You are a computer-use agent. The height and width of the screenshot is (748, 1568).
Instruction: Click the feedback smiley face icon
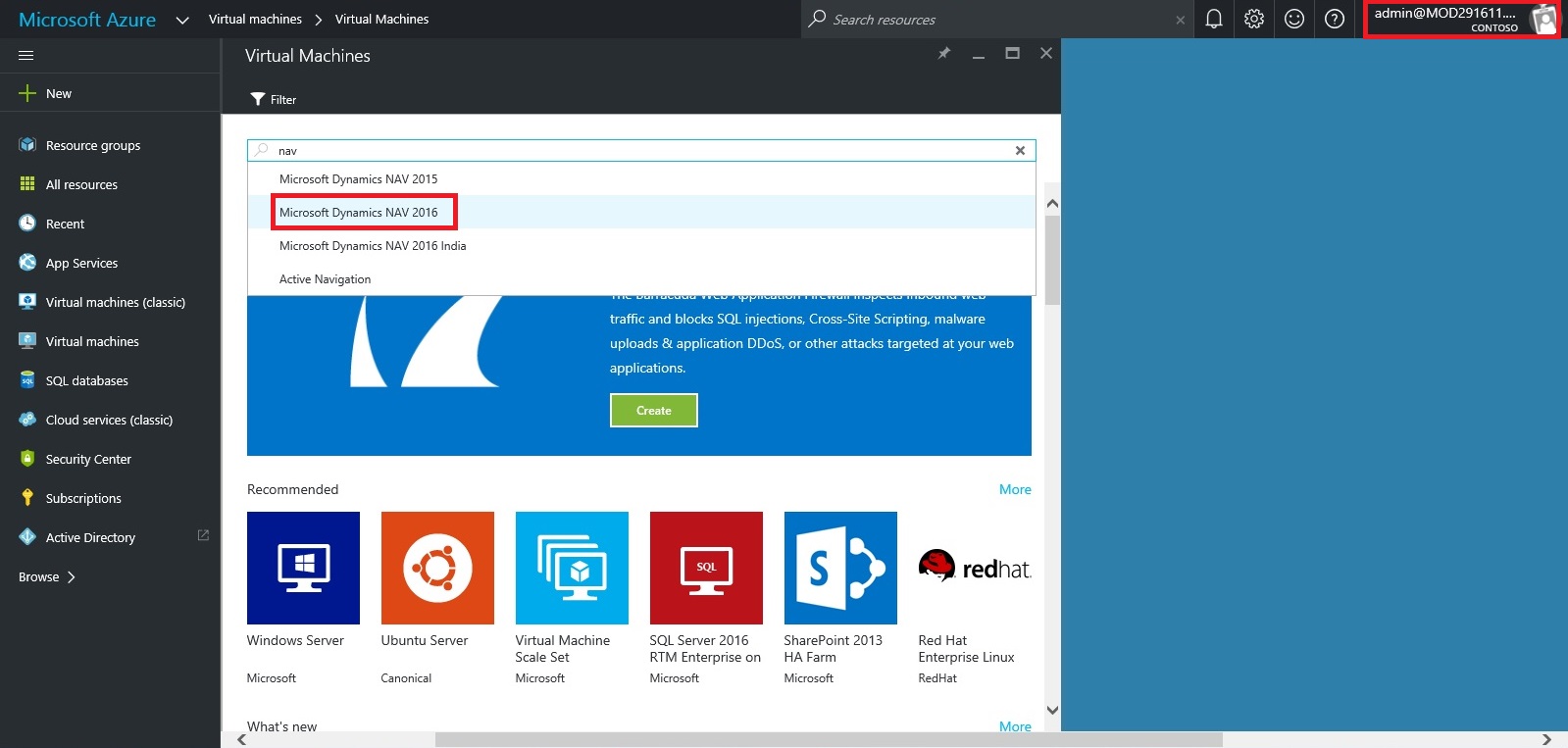point(1293,19)
